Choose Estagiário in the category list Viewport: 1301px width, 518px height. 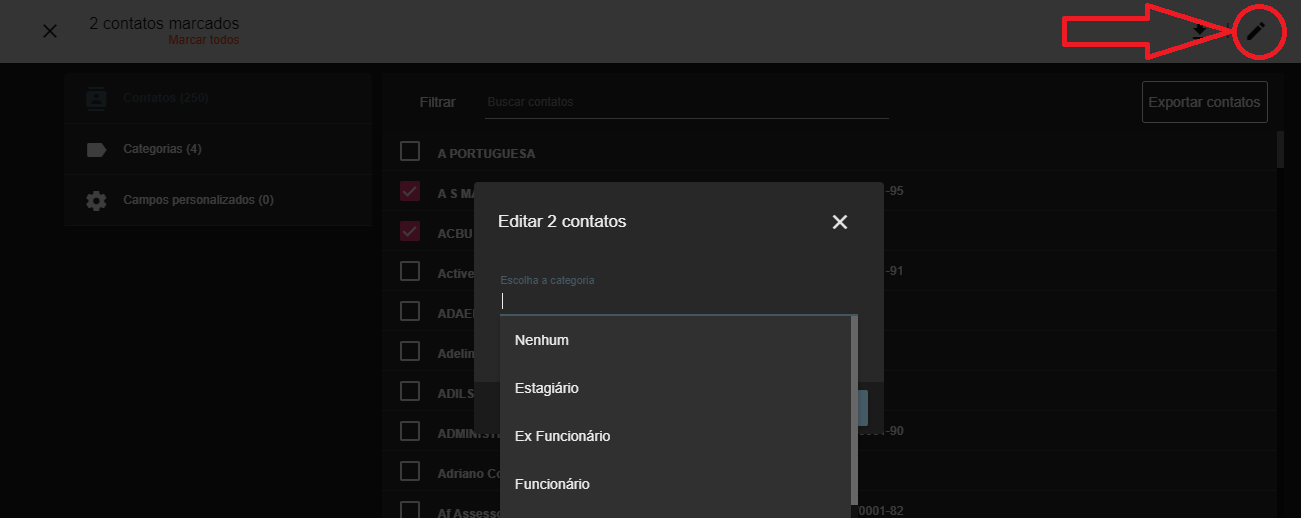(x=547, y=388)
